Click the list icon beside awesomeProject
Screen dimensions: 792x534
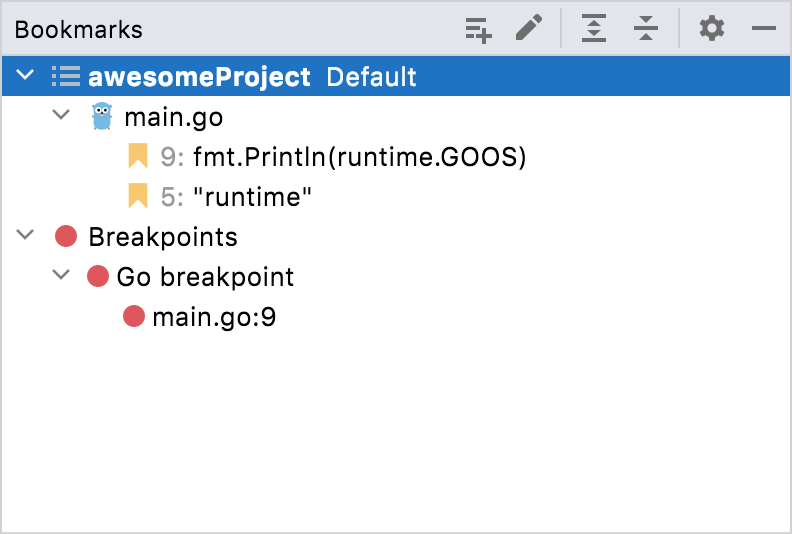[66, 76]
